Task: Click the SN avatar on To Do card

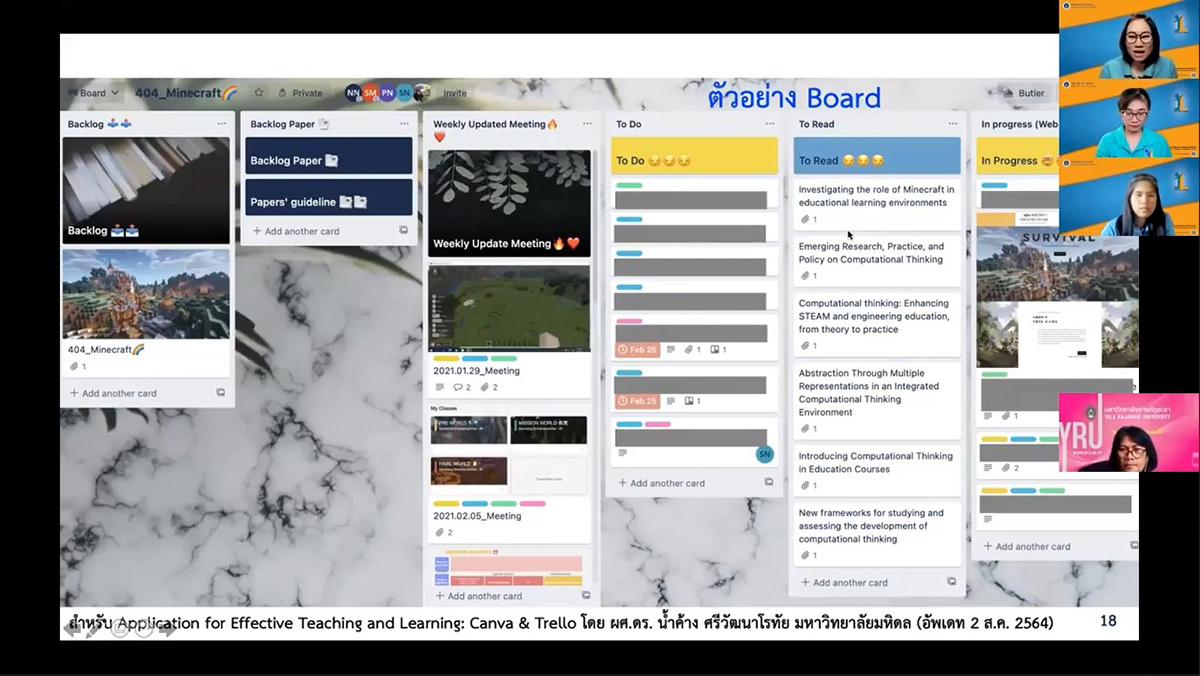Action: coord(764,454)
